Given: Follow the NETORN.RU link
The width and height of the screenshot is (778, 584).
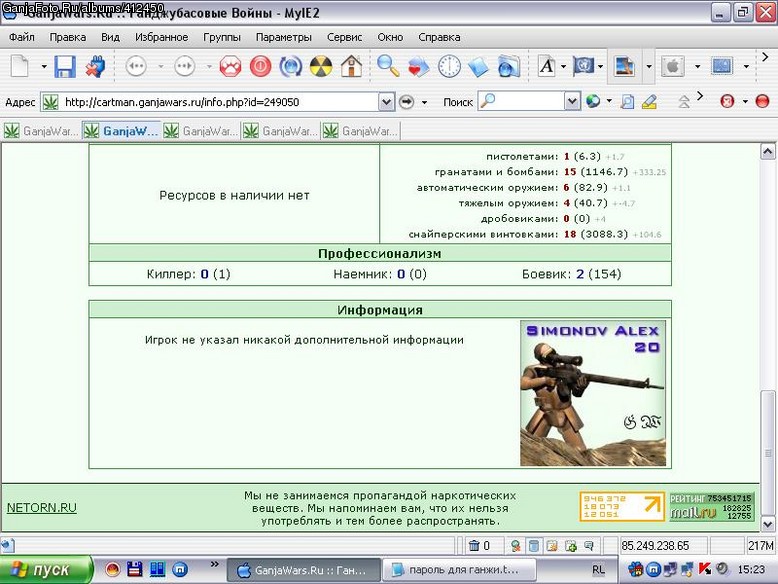Looking at the screenshot, I should coord(42,508).
